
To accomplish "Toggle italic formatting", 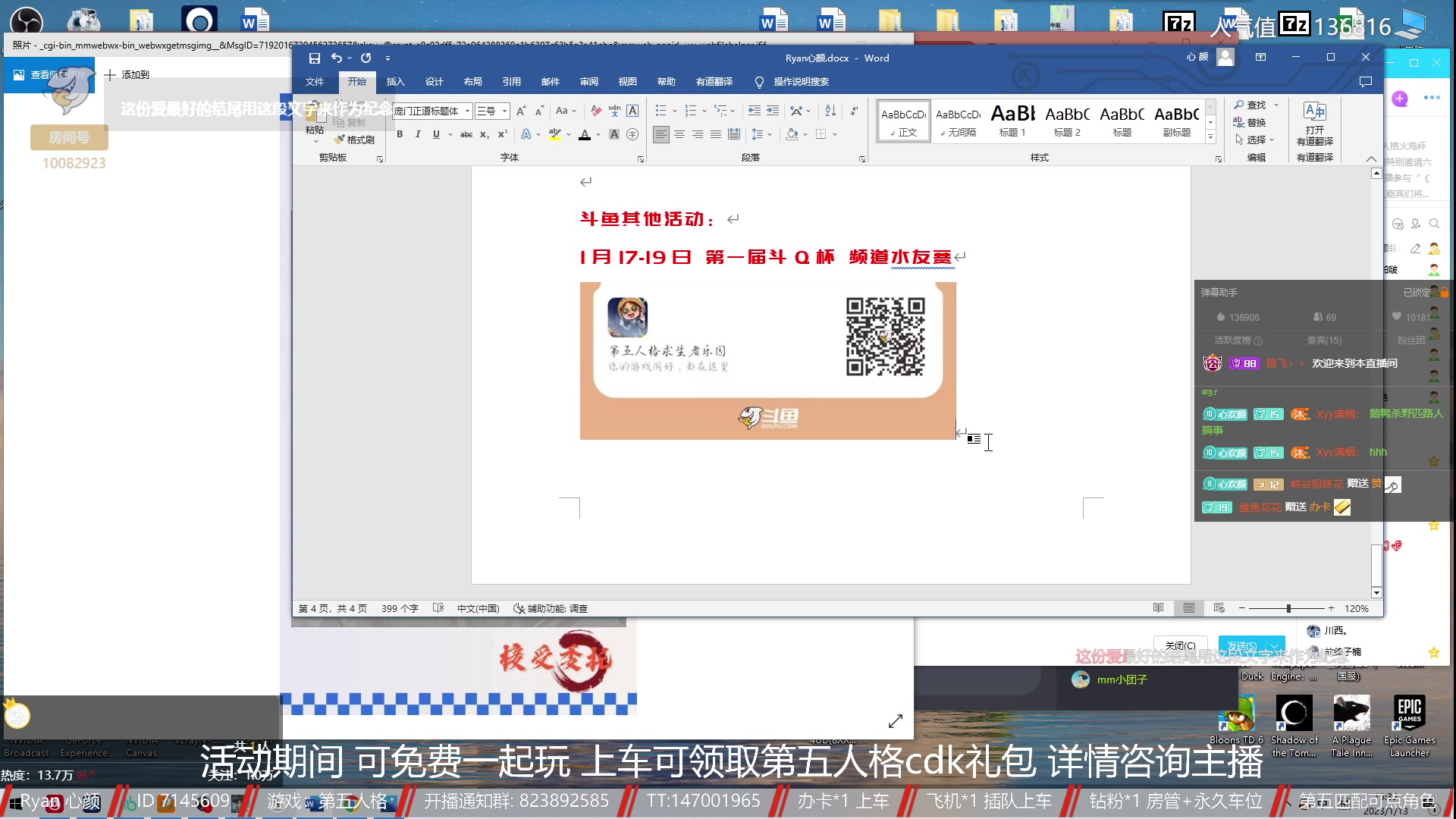I will pyautogui.click(x=418, y=134).
